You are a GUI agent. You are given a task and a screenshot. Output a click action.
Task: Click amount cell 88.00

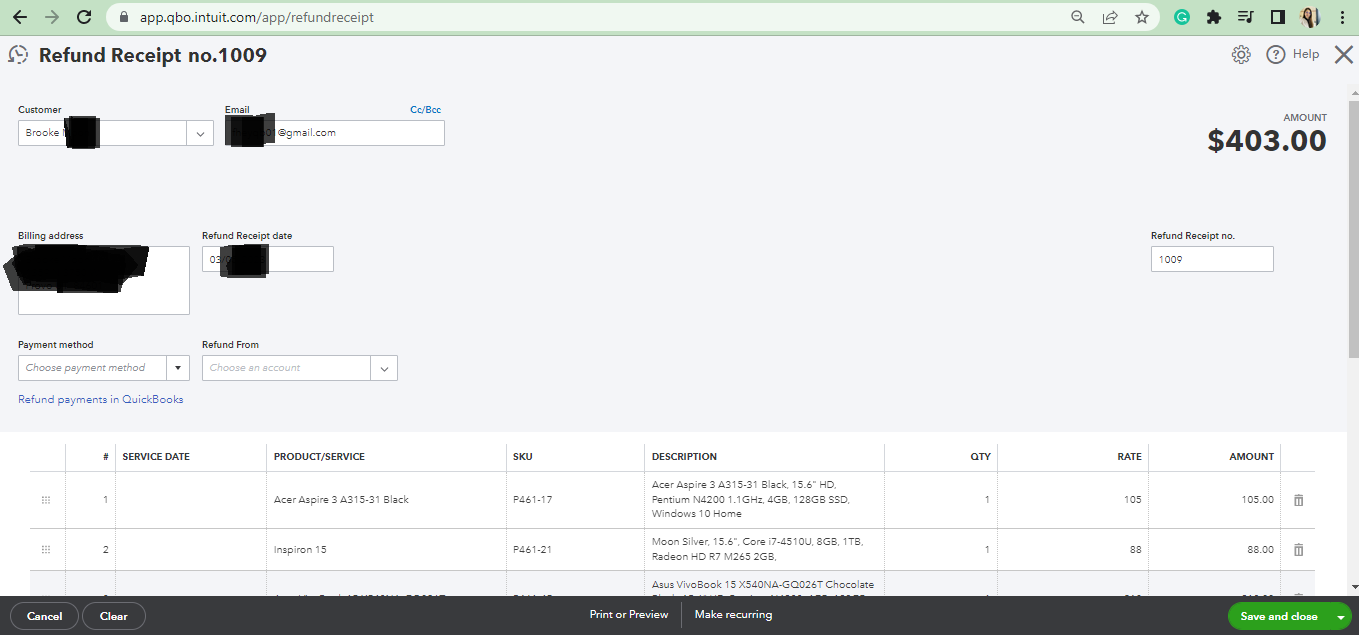tap(1214, 550)
